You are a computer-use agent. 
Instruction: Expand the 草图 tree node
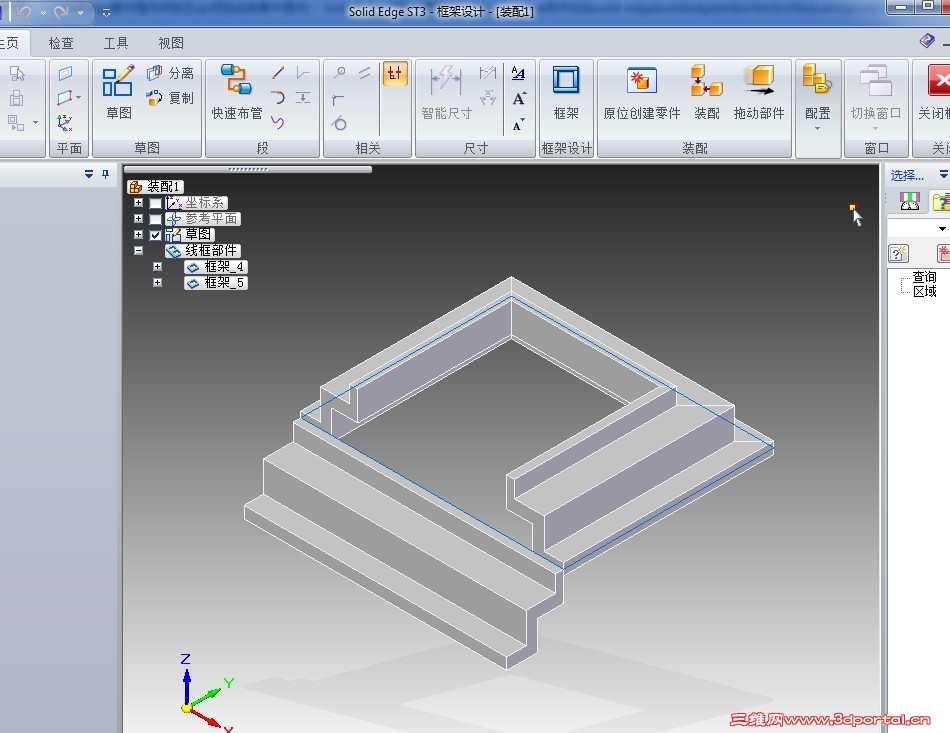pos(138,234)
